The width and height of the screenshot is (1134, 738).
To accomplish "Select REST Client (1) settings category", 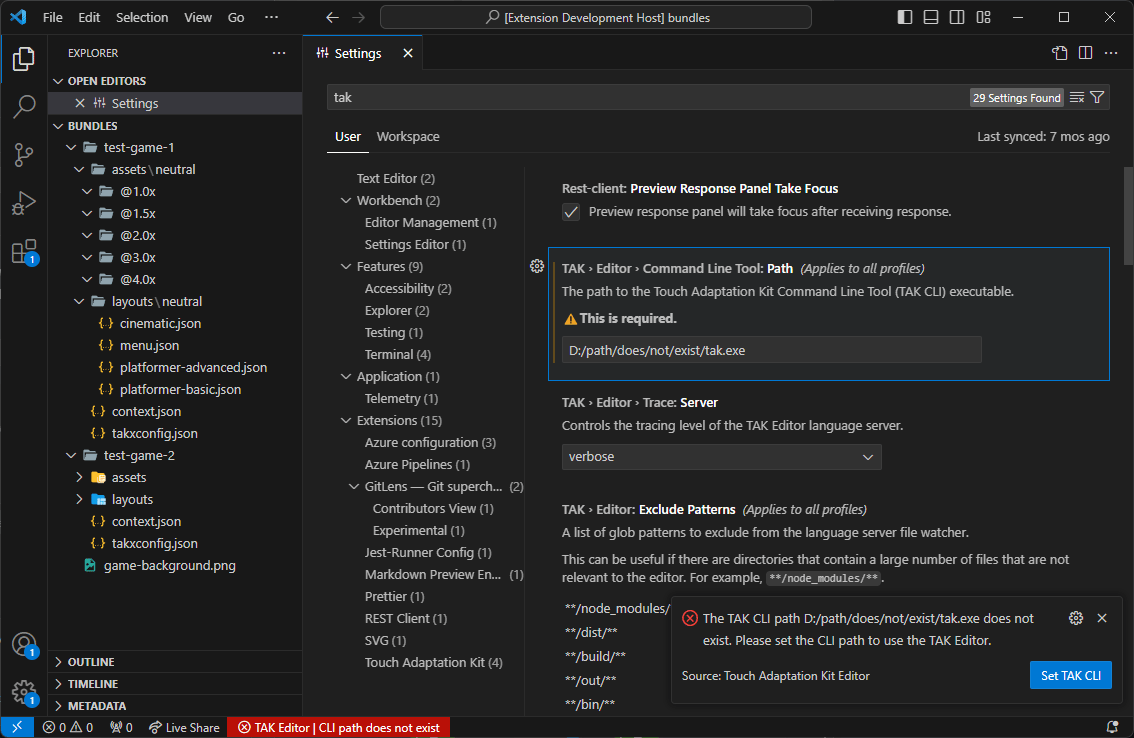I will tap(406, 619).
